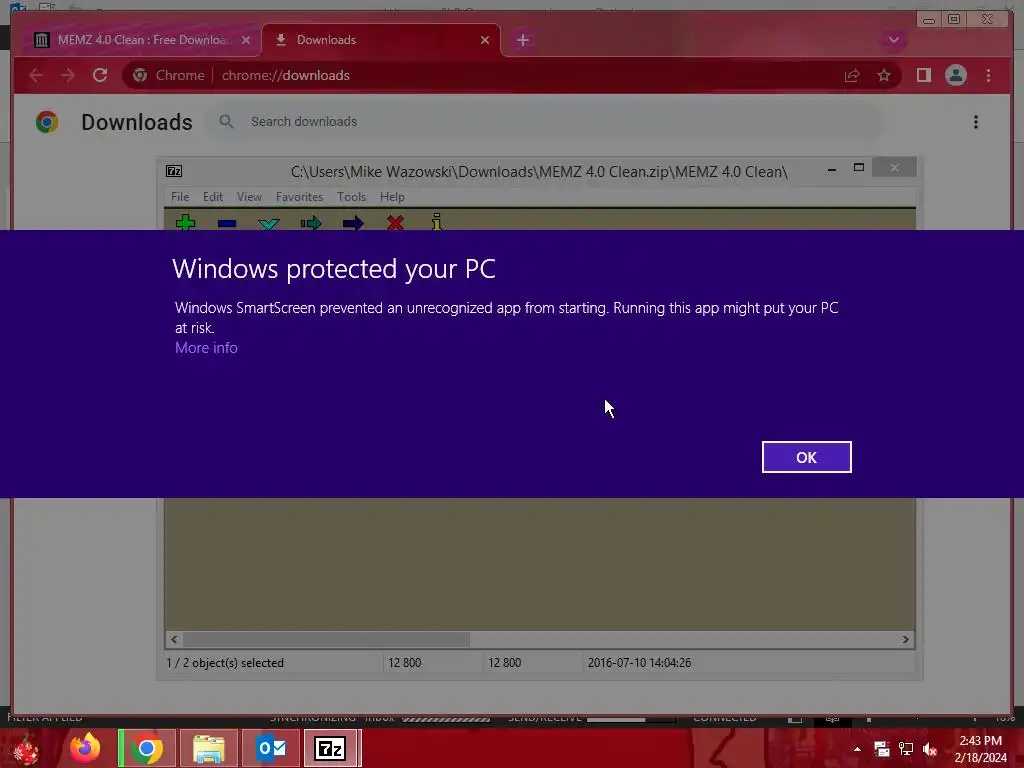Click '1 / 2 object(s) selected' status text
1024x768 pixels.
tap(225, 663)
